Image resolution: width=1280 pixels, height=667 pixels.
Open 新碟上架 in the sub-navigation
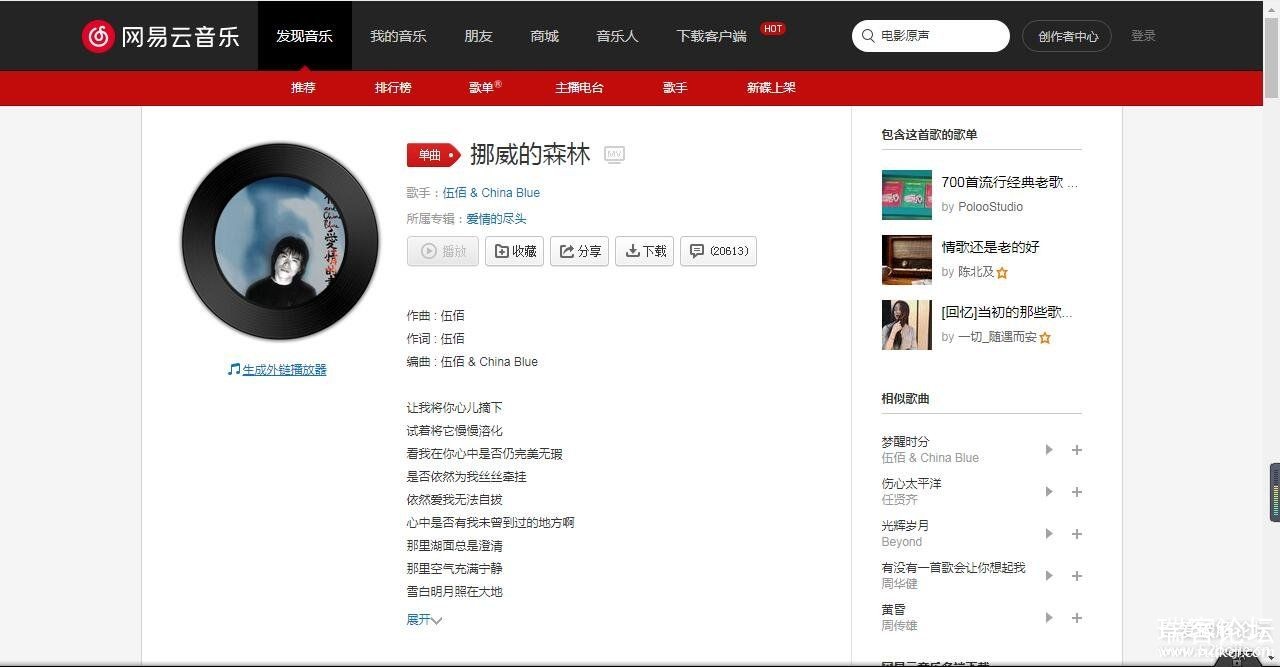pyautogui.click(x=771, y=88)
